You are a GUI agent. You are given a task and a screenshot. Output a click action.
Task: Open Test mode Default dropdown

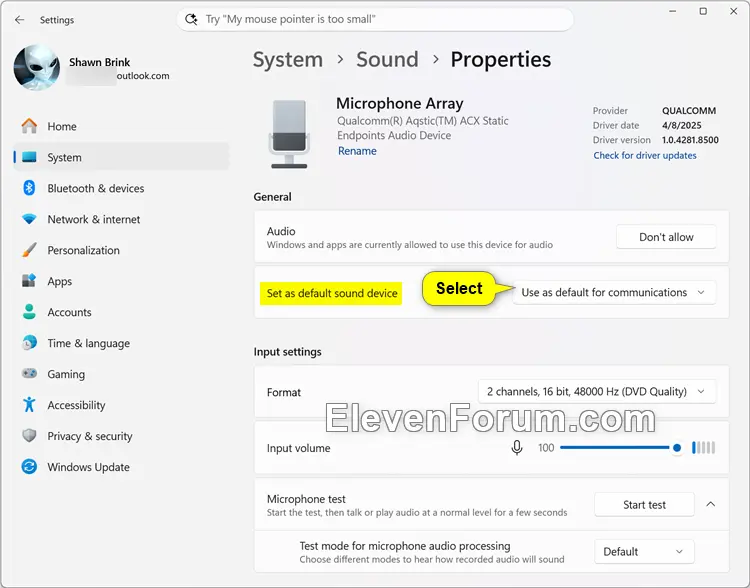(644, 552)
